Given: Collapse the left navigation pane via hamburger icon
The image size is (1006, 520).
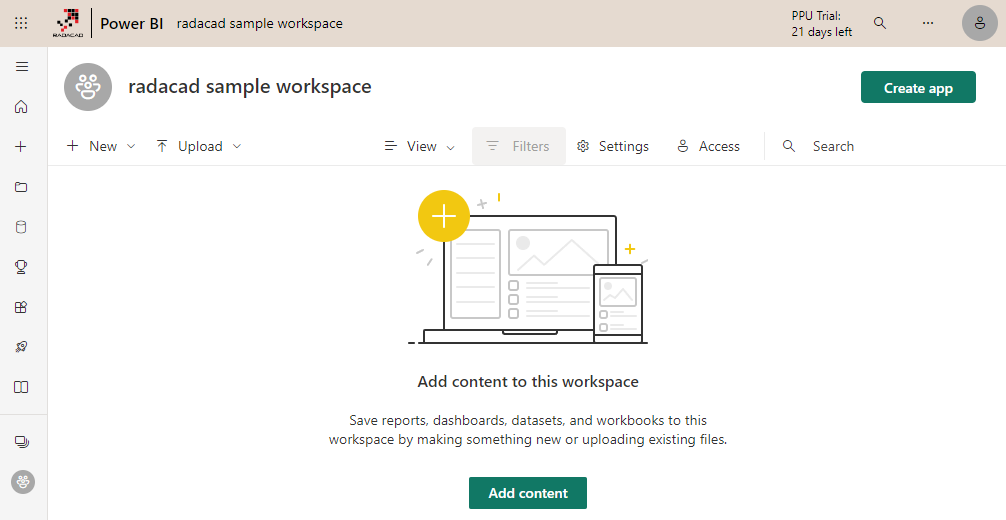Looking at the screenshot, I should [x=21, y=67].
